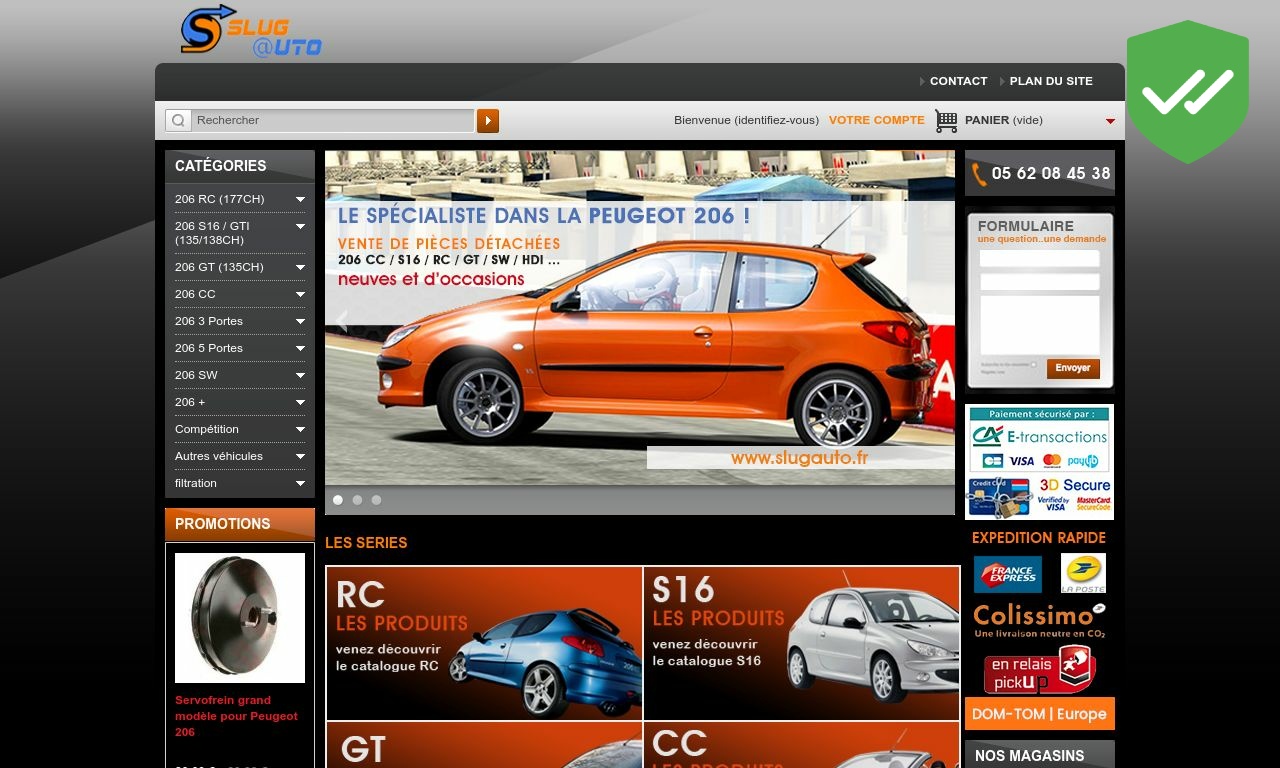This screenshot has height=768, width=1280.
Task: Click the NOS MAGASINS heading
Action: coord(1029,756)
